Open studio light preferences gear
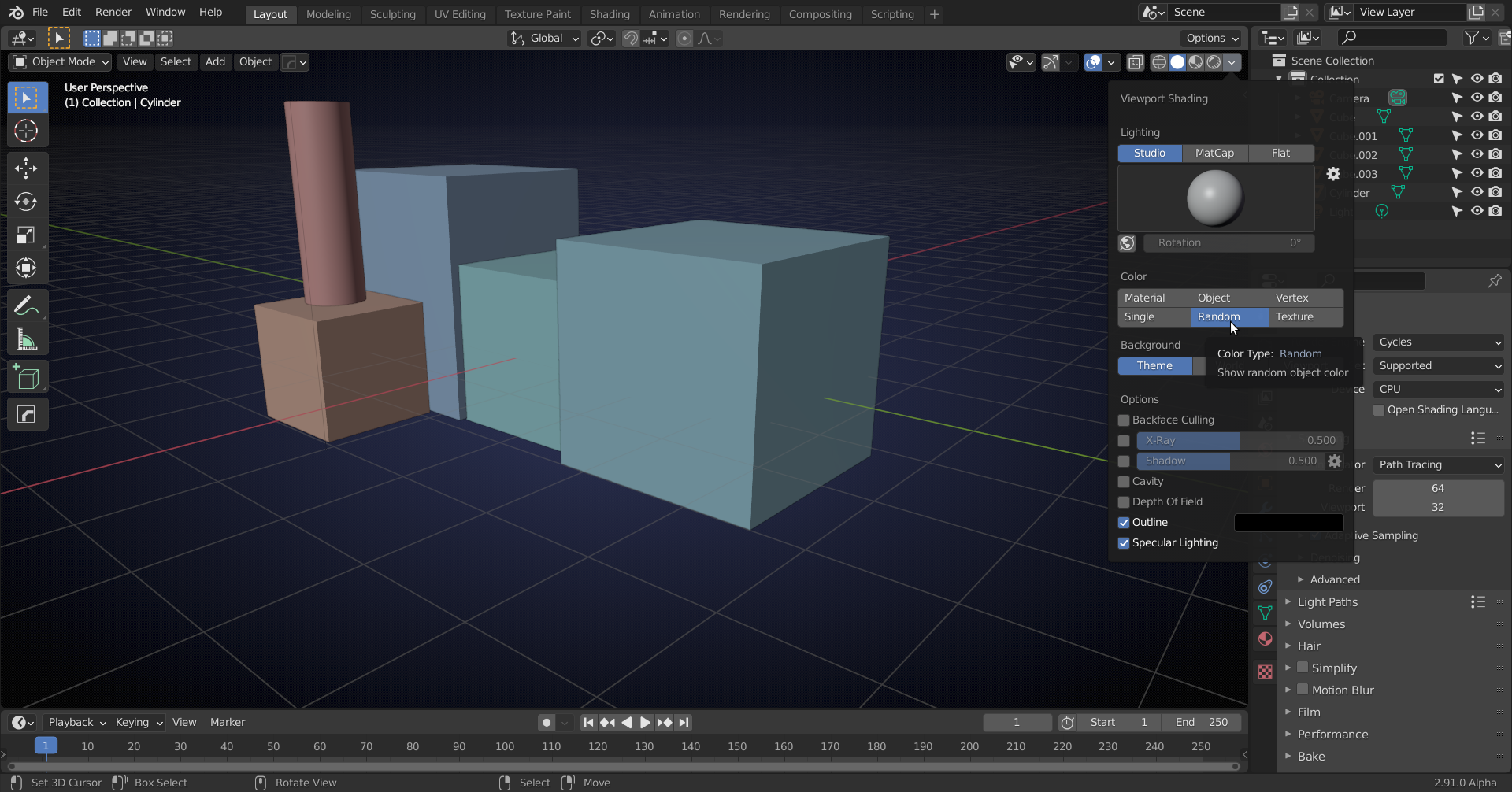 click(x=1333, y=174)
